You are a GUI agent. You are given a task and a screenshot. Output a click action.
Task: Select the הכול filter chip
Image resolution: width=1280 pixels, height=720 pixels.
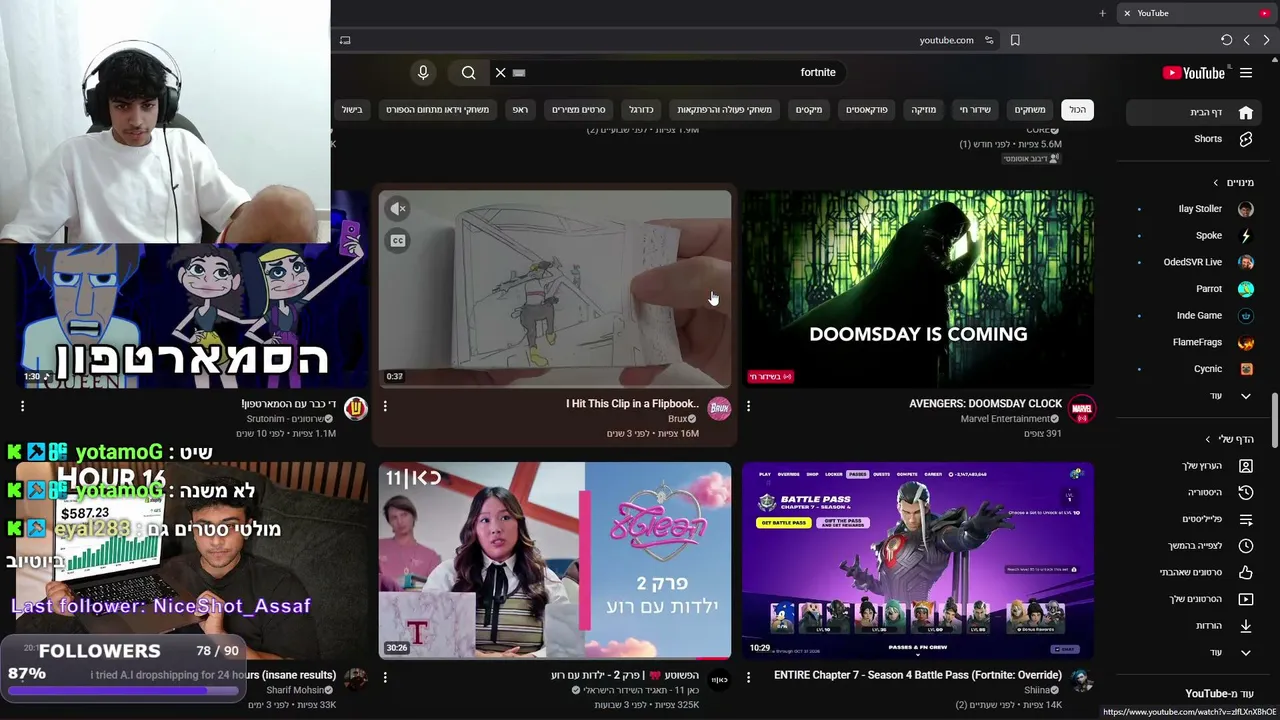click(x=1077, y=110)
